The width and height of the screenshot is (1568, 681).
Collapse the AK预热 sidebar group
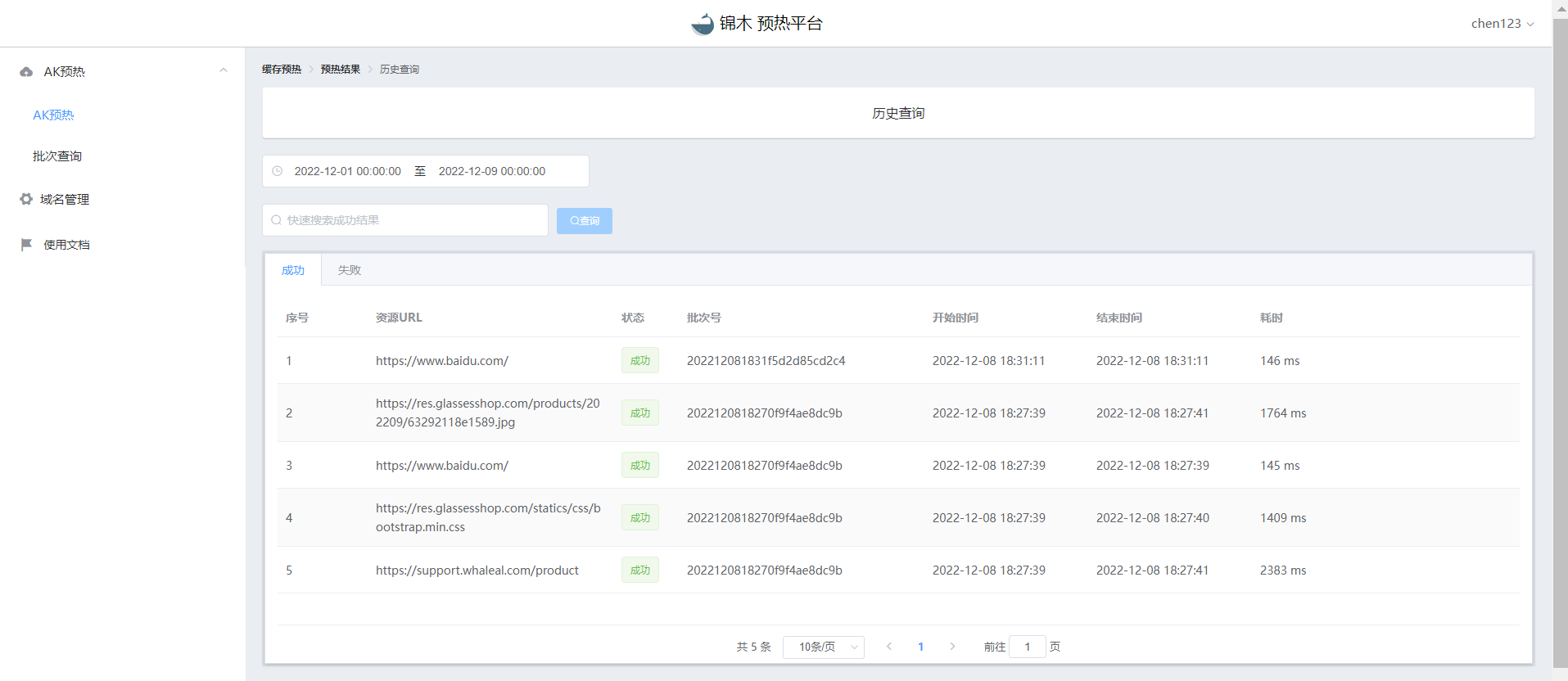point(224,70)
